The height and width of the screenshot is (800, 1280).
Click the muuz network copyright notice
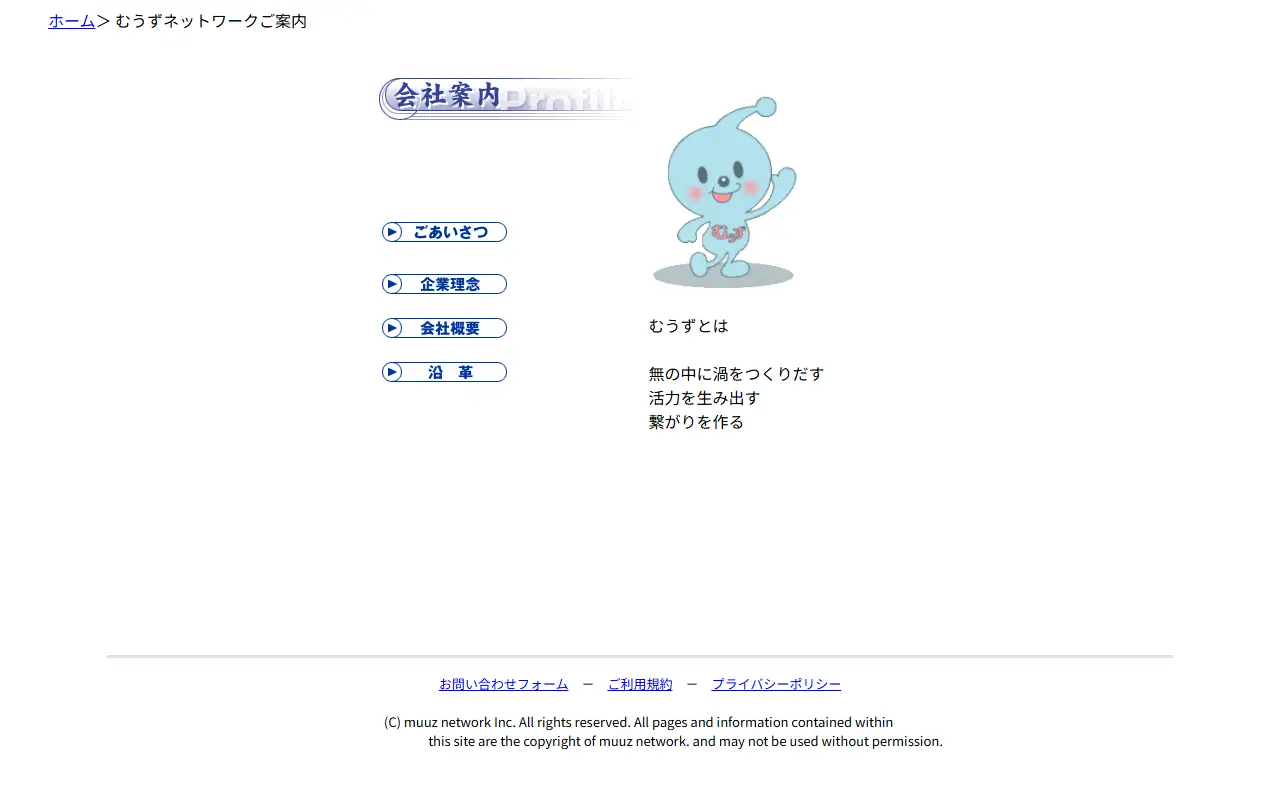pos(663,732)
